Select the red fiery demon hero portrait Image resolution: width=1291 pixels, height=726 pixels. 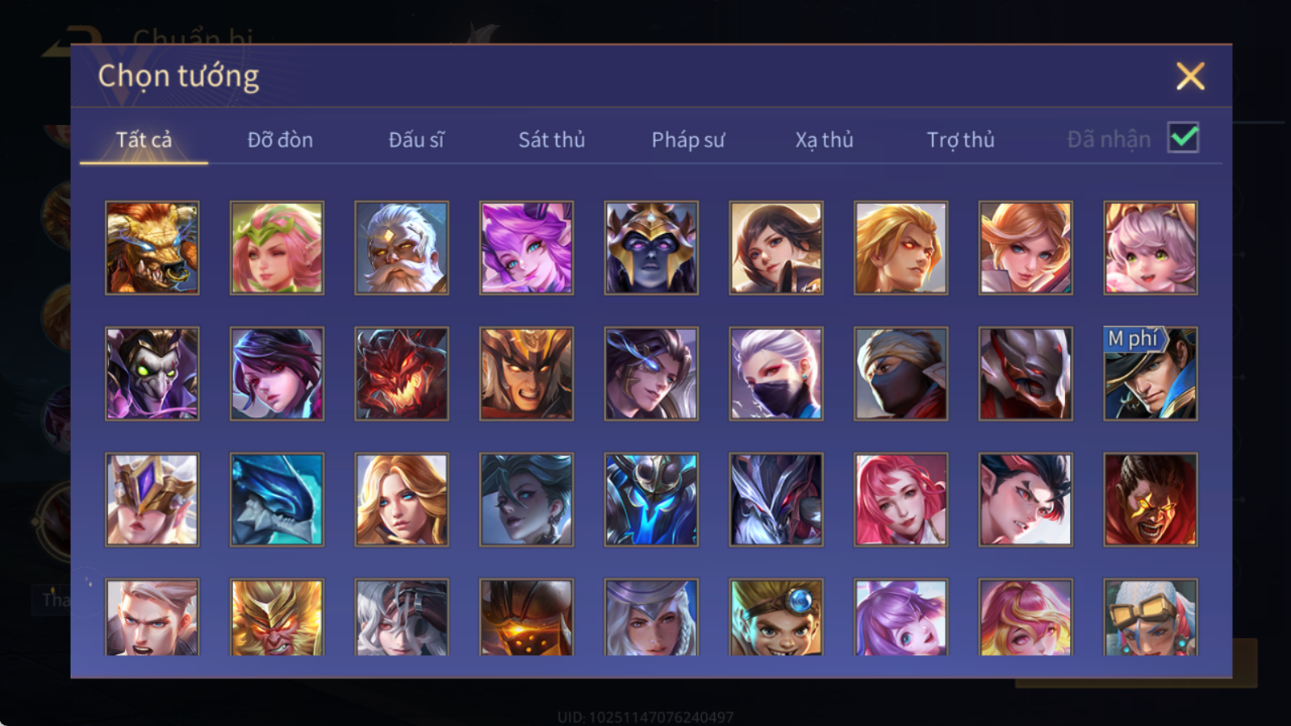pyautogui.click(x=401, y=374)
